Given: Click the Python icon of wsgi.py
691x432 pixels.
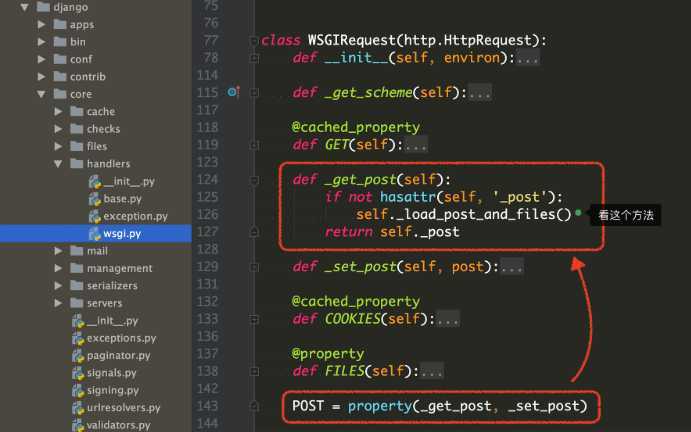Looking at the screenshot, I should [x=95, y=234].
